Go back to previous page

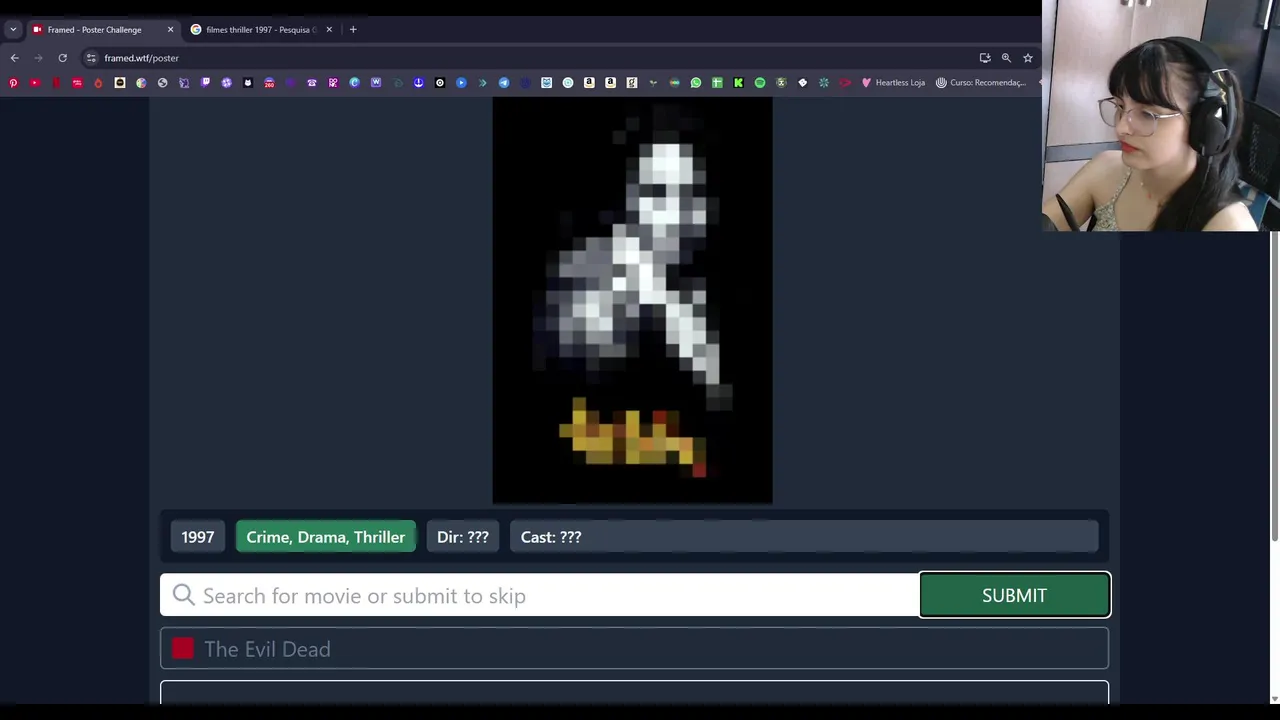[x=15, y=58]
